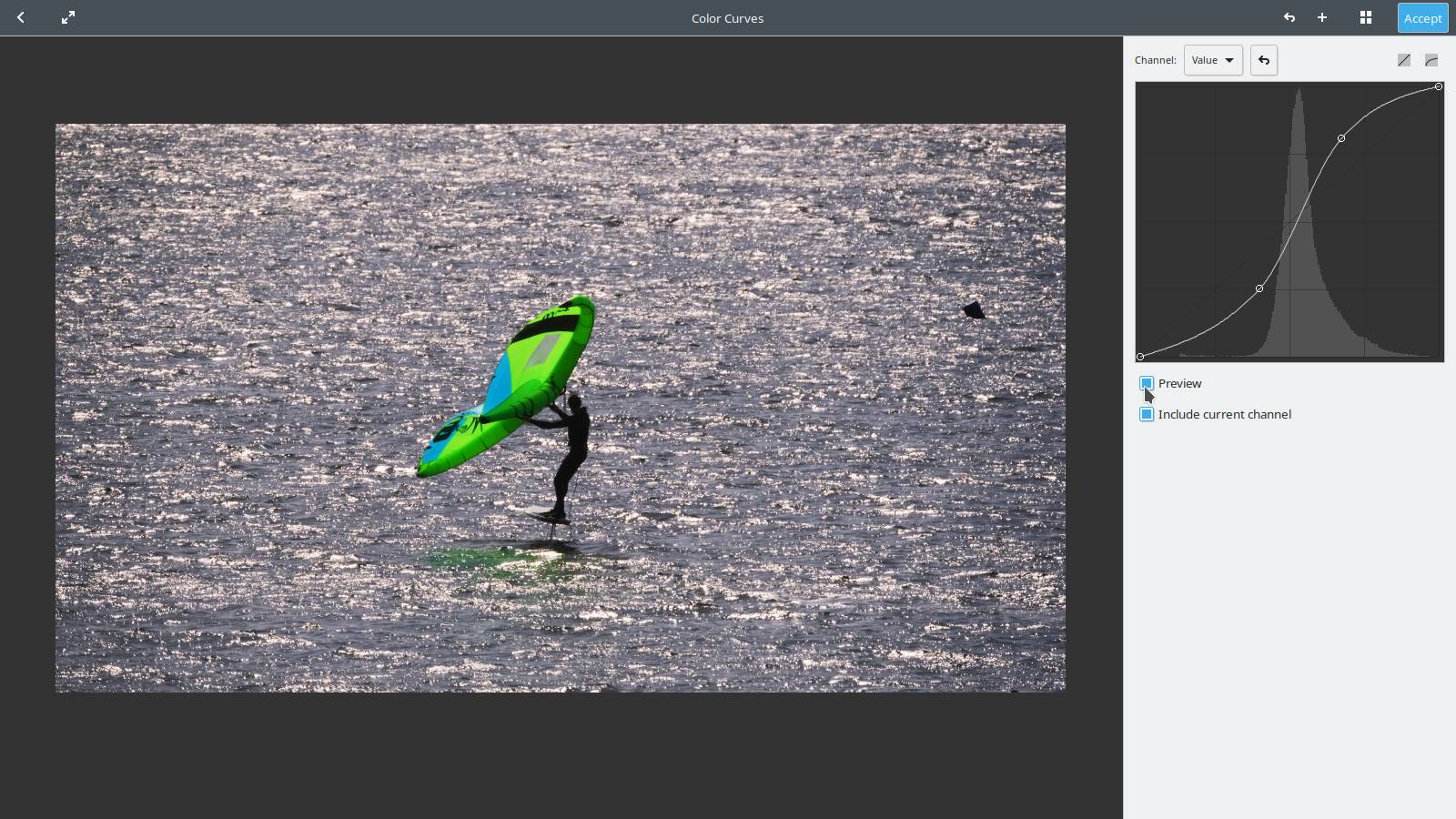1456x819 pixels.
Task: Select the linear histogram scale icon
Action: (x=1404, y=60)
